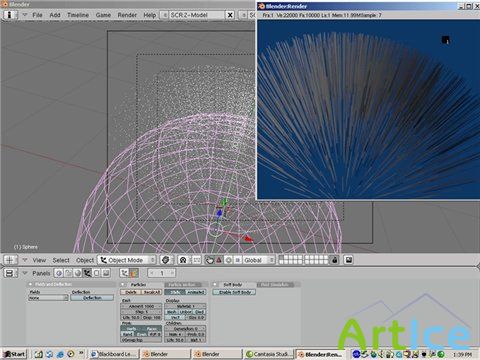Click the pivot point selector icon
Screen dimensions: 480x360
183,260
